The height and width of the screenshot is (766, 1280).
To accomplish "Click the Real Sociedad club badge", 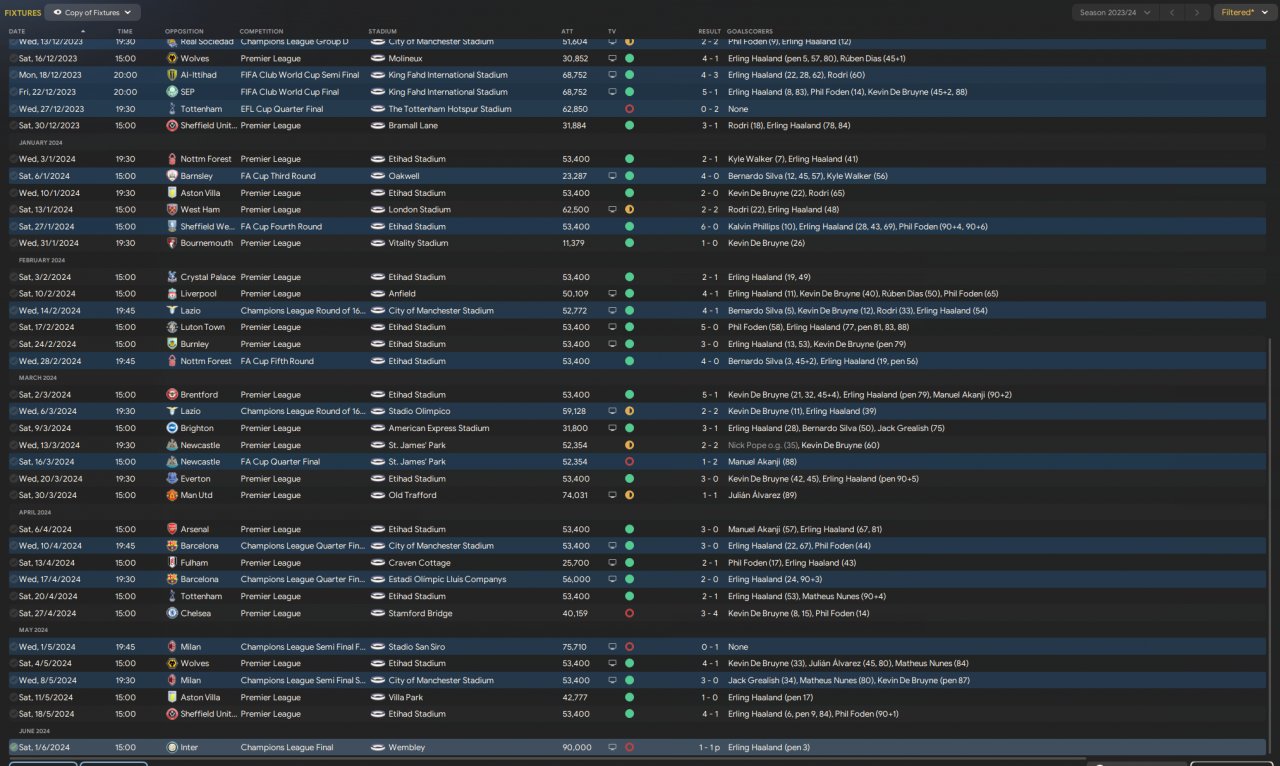I will coord(172,42).
